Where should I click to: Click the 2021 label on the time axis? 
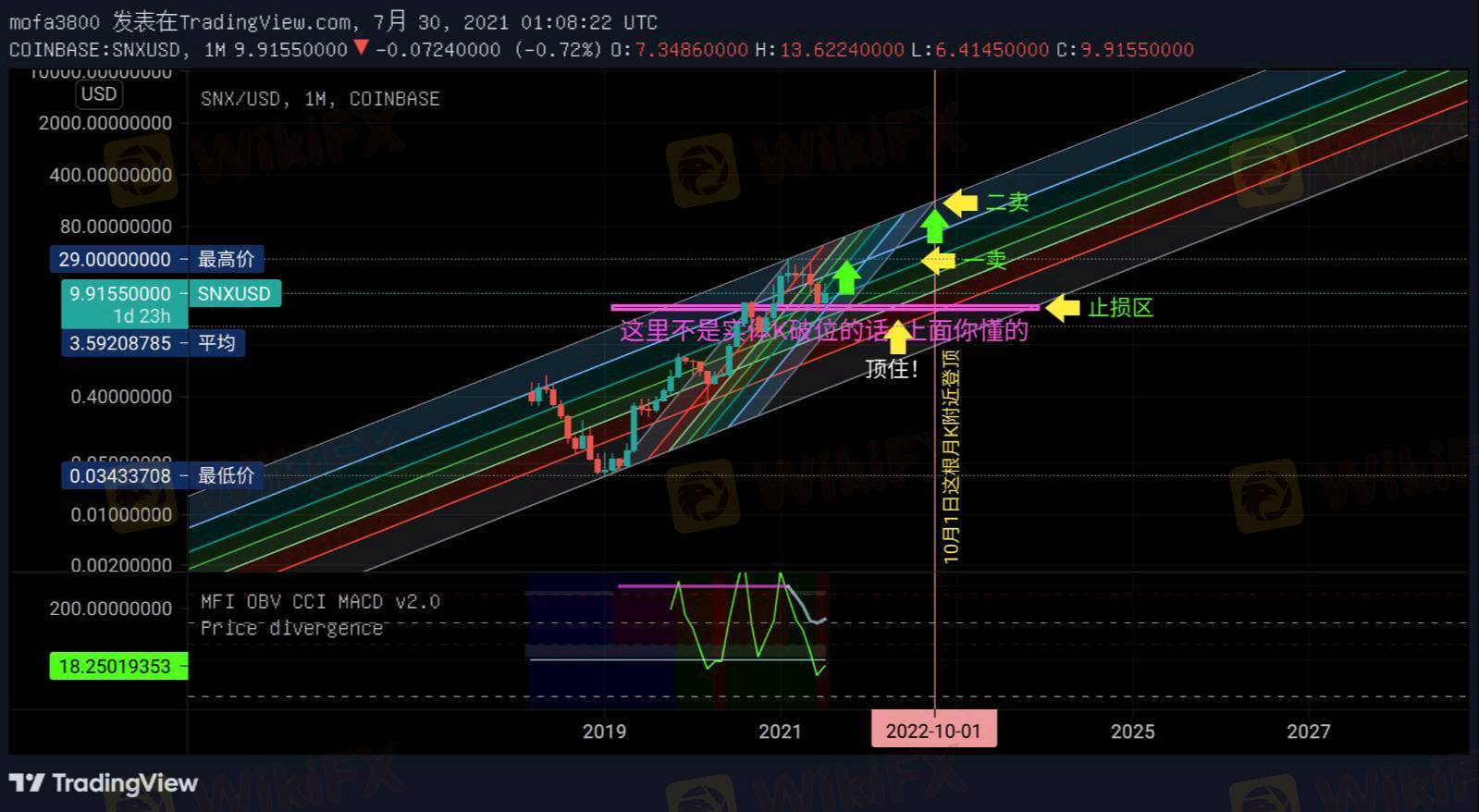tap(780, 732)
